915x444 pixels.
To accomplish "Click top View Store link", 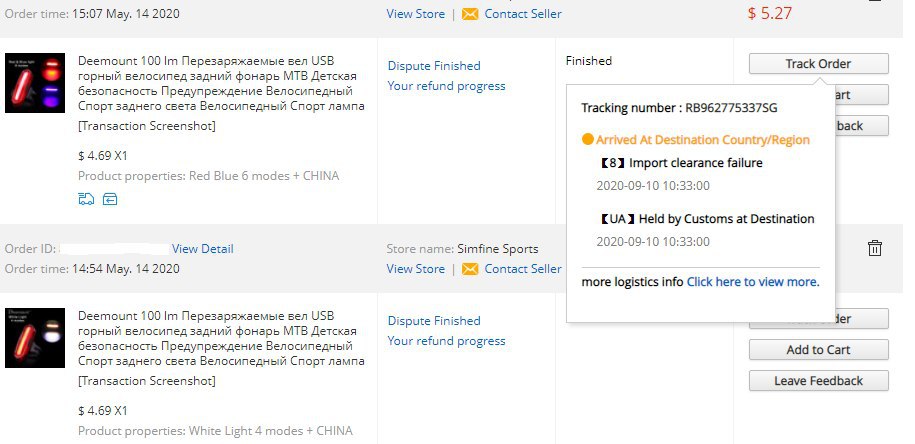I will (x=415, y=14).
